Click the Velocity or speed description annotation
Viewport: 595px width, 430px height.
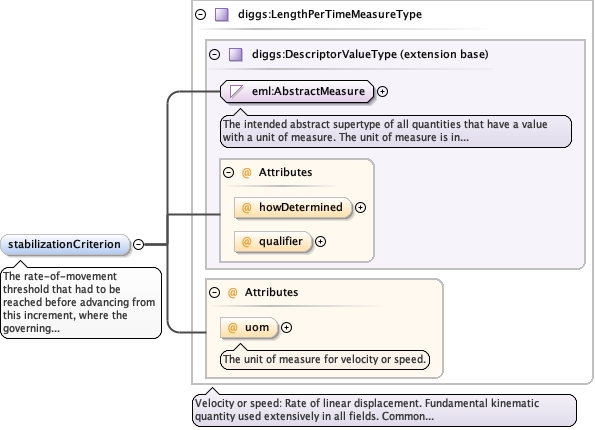tap(384, 410)
